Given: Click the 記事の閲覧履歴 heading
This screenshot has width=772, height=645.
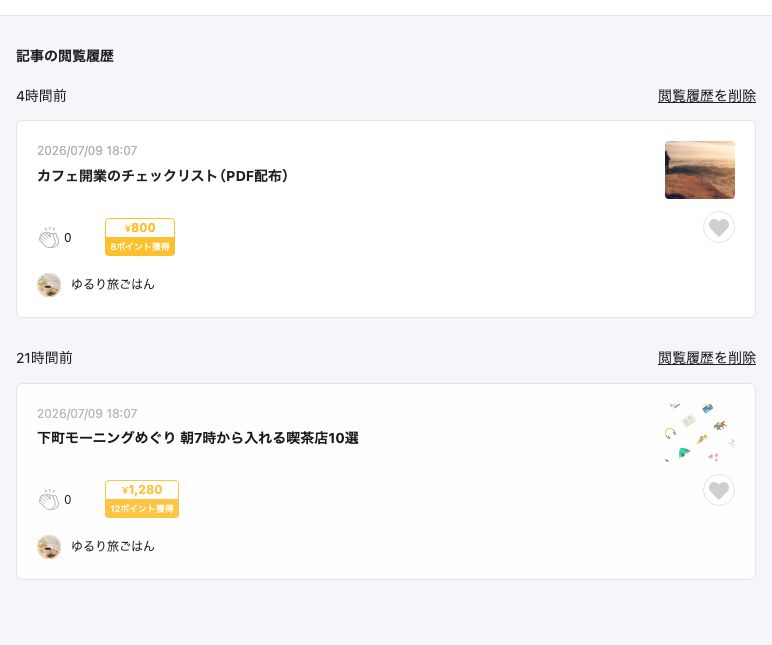Looking at the screenshot, I should tap(65, 56).
